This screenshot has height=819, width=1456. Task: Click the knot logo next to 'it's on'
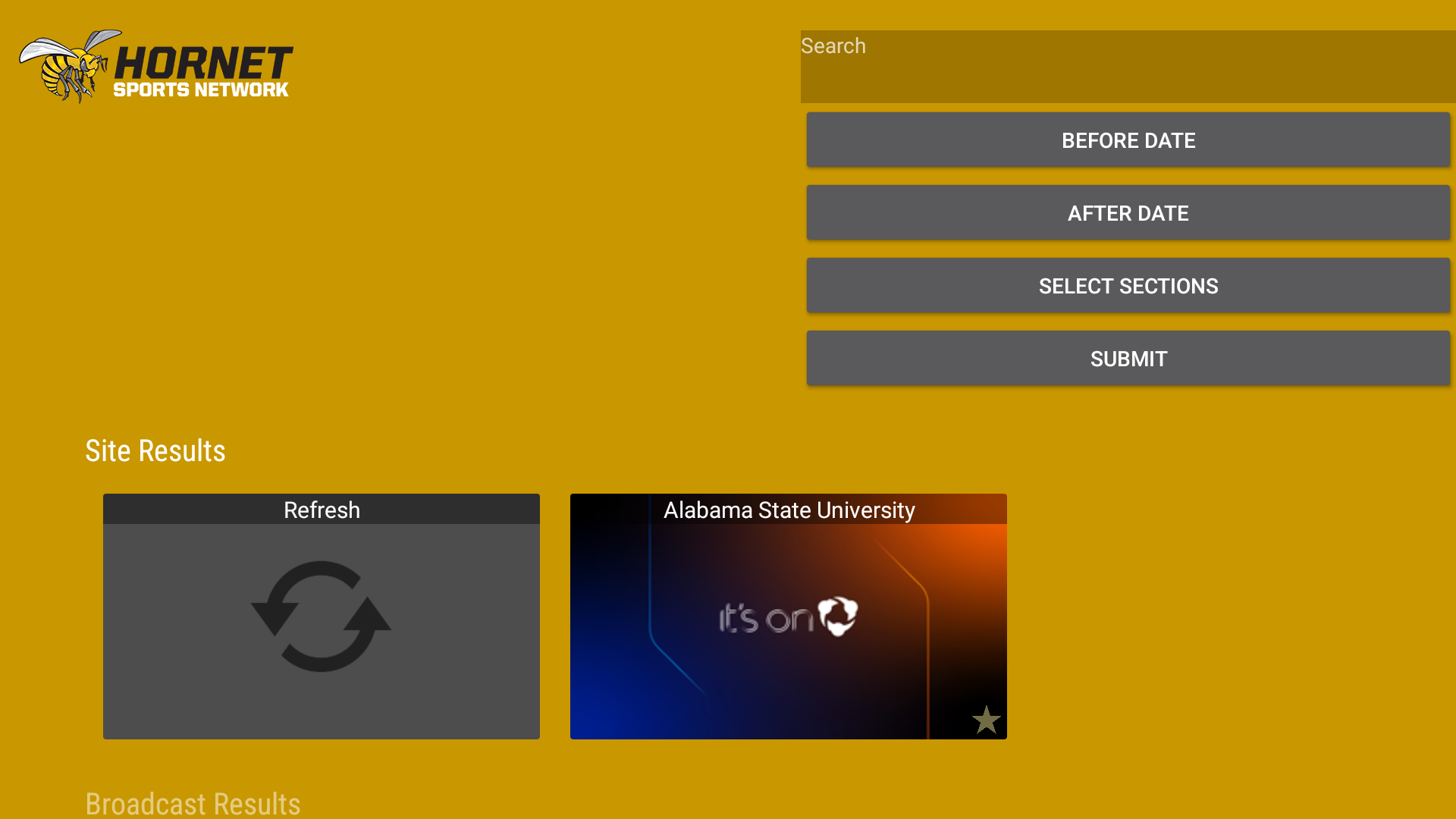[x=839, y=617]
